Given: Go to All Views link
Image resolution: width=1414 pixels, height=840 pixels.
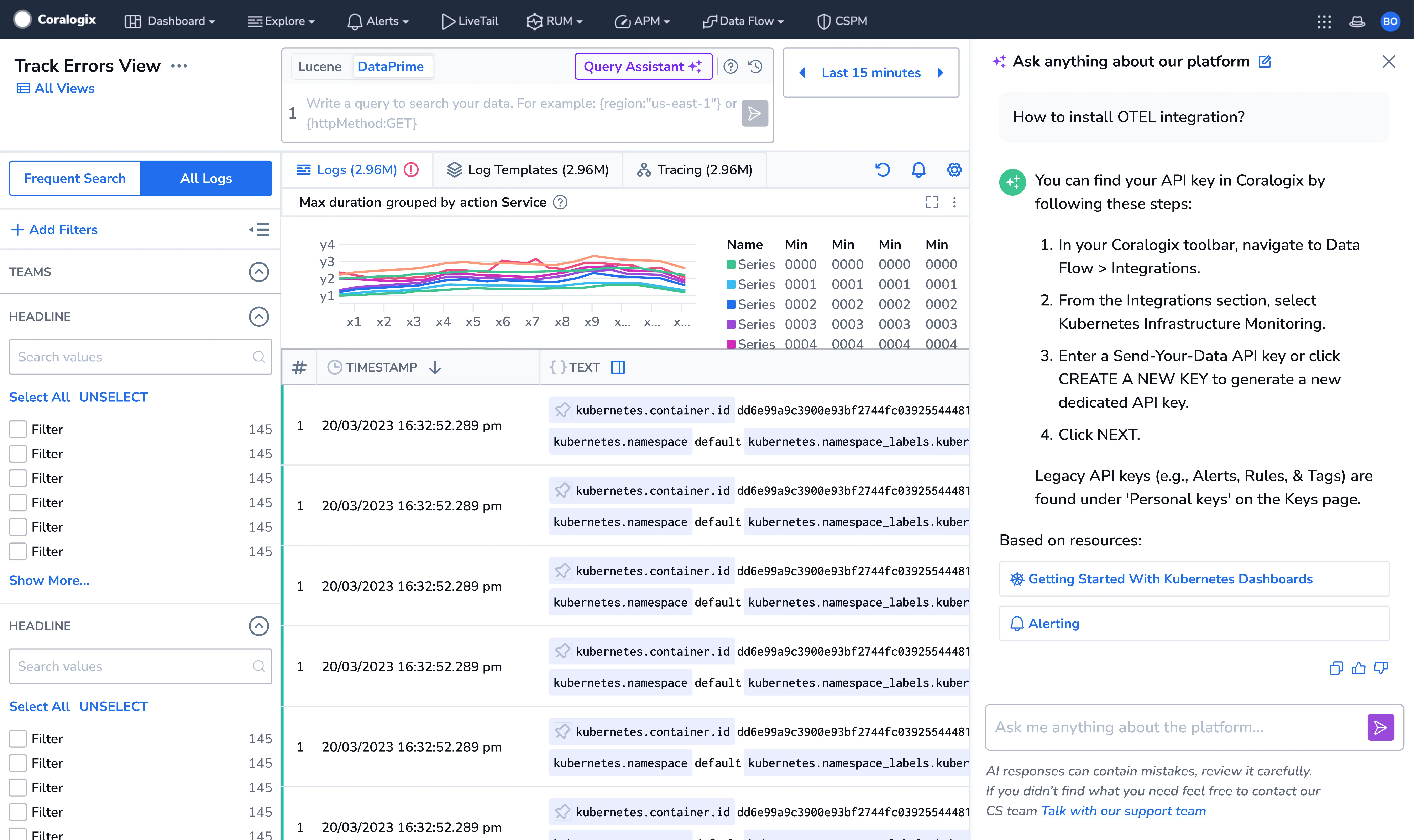Looking at the screenshot, I should [56, 88].
